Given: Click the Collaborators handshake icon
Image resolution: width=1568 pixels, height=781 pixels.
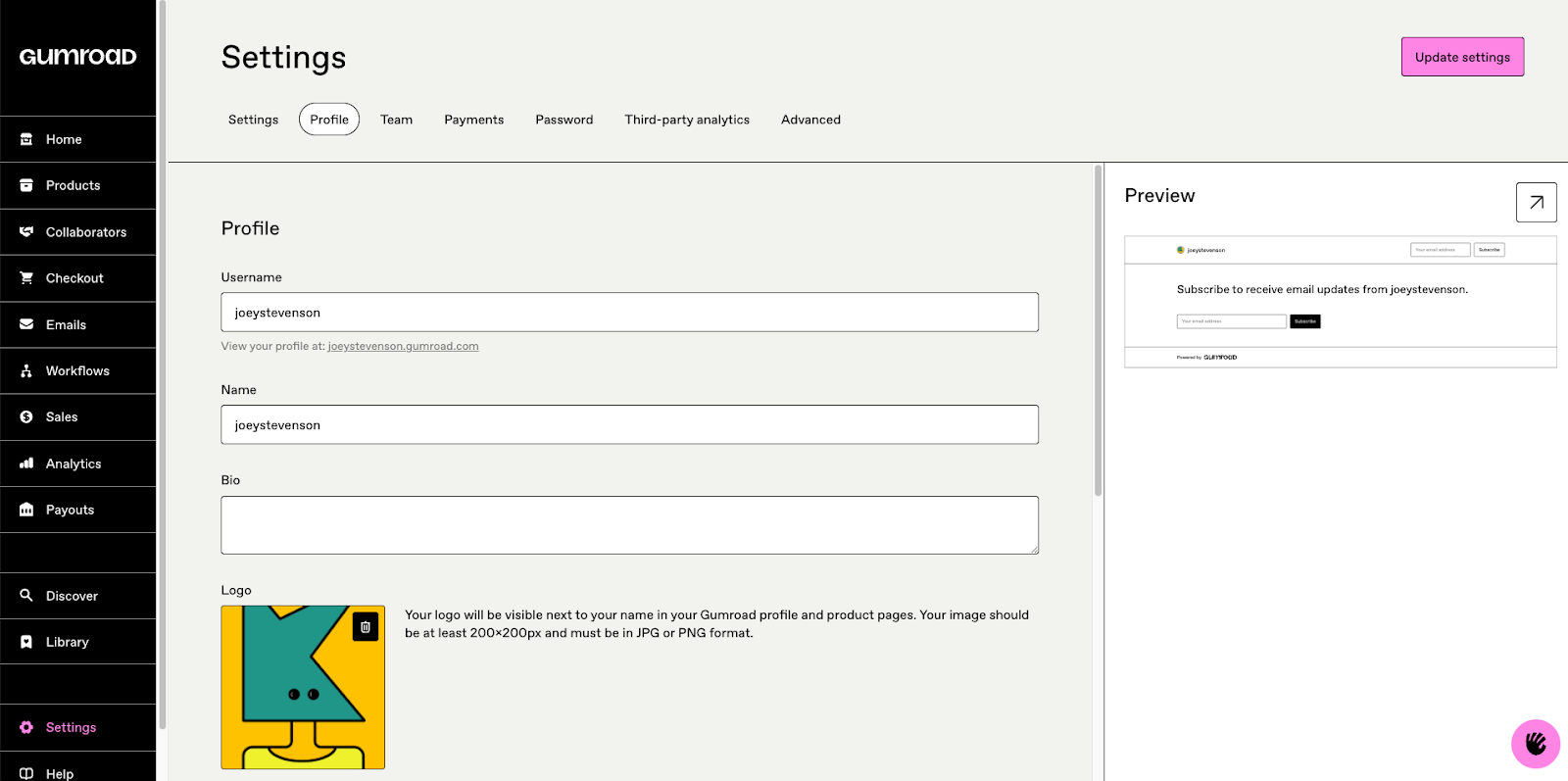Looking at the screenshot, I should 26,232.
